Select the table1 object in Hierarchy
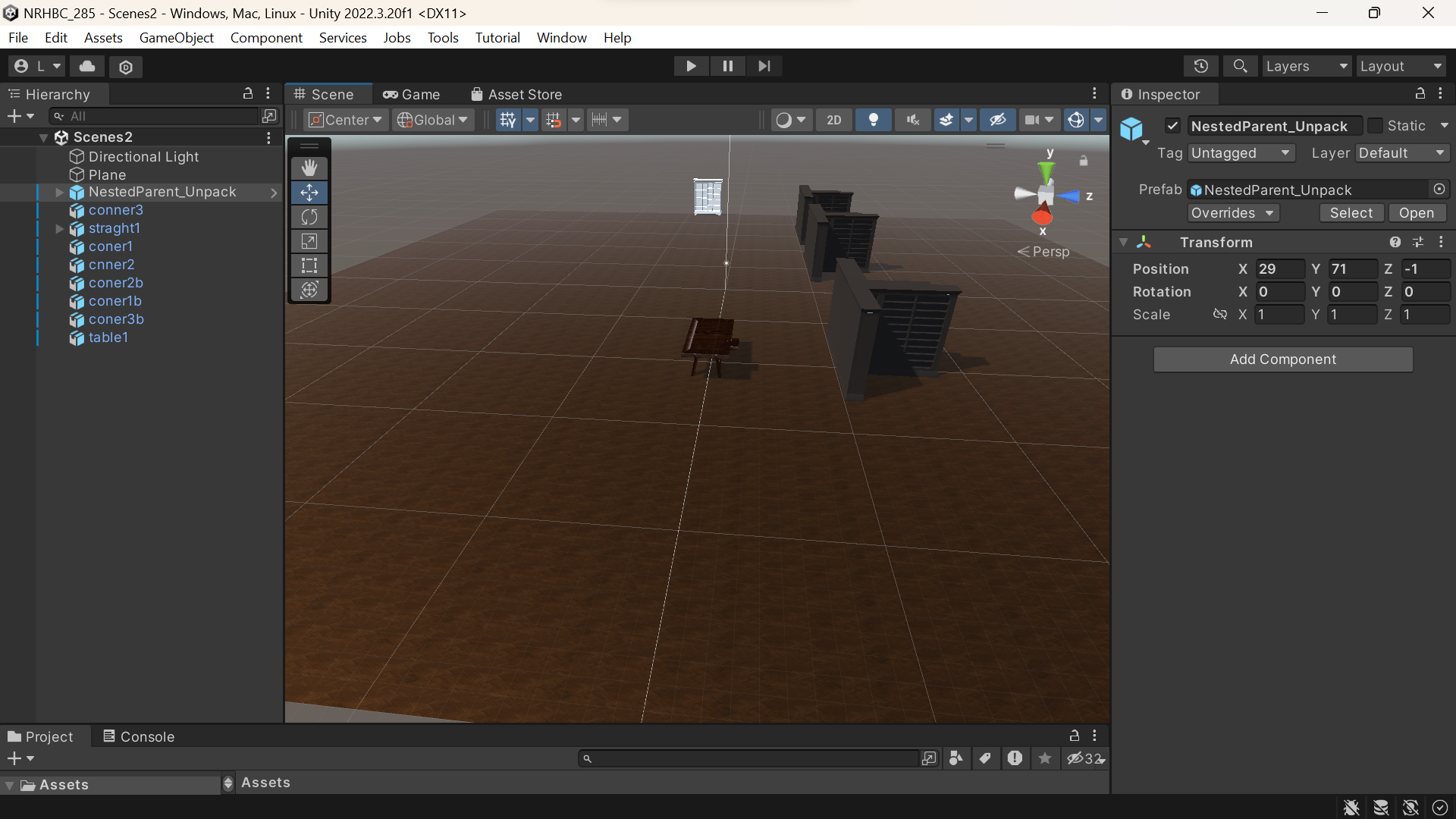The image size is (1456, 819). (x=108, y=337)
